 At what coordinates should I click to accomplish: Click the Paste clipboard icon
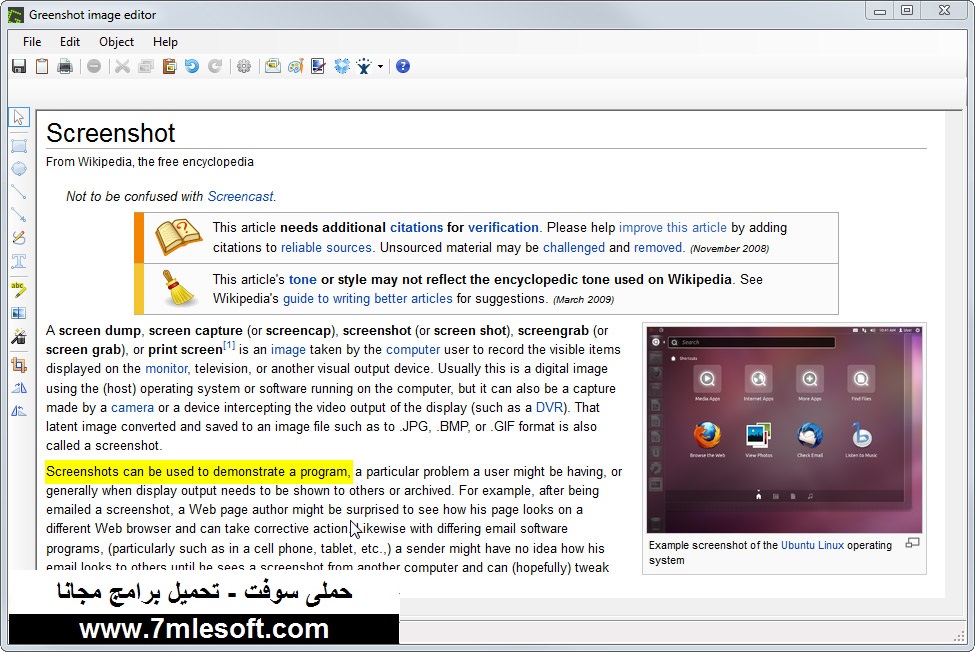pyautogui.click(x=169, y=66)
